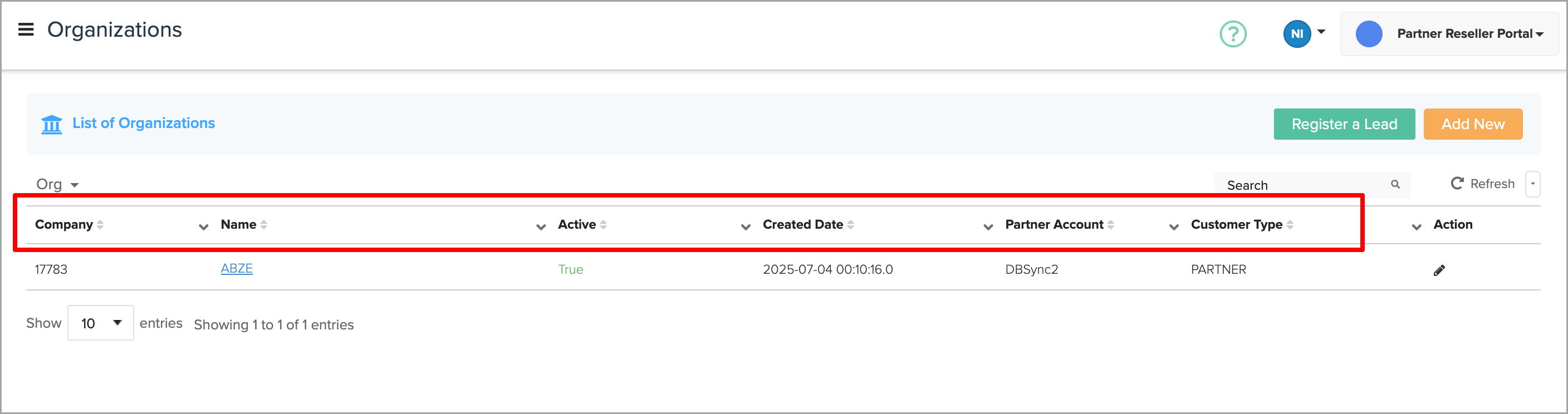The image size is (1568, 414).
Task: Click the help question mark icon
Action: (1232, 34)
